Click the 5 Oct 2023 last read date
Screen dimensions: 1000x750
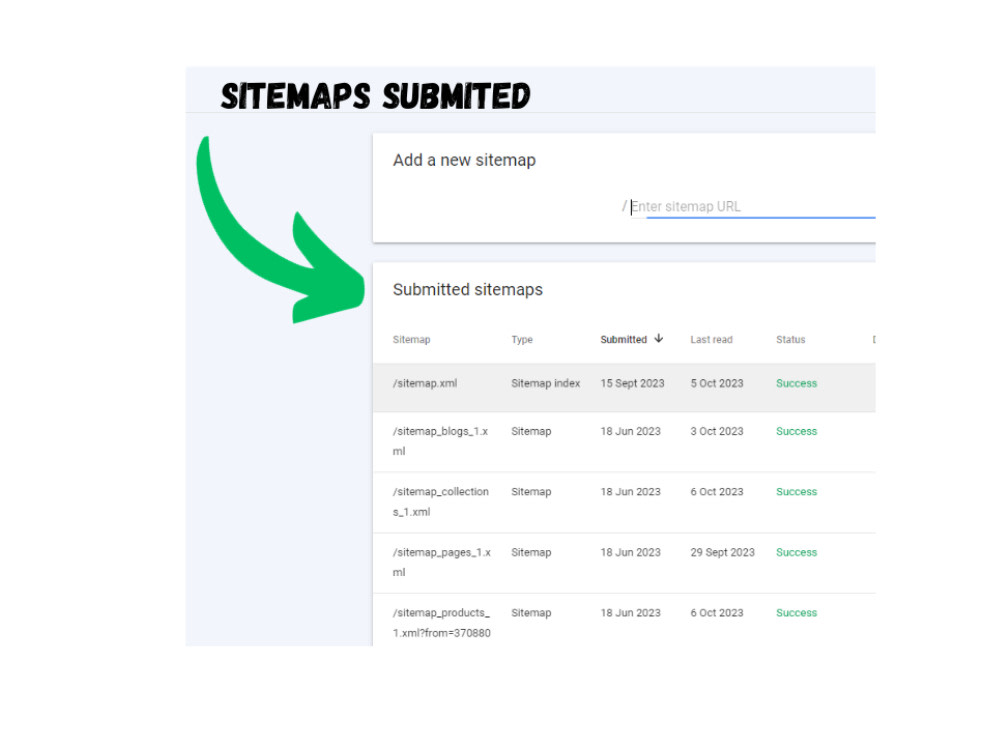pos(717,383)
